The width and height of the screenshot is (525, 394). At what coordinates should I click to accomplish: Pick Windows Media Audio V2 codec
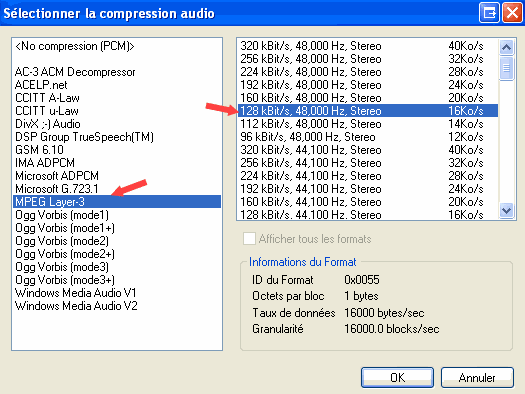coord(117,306)
